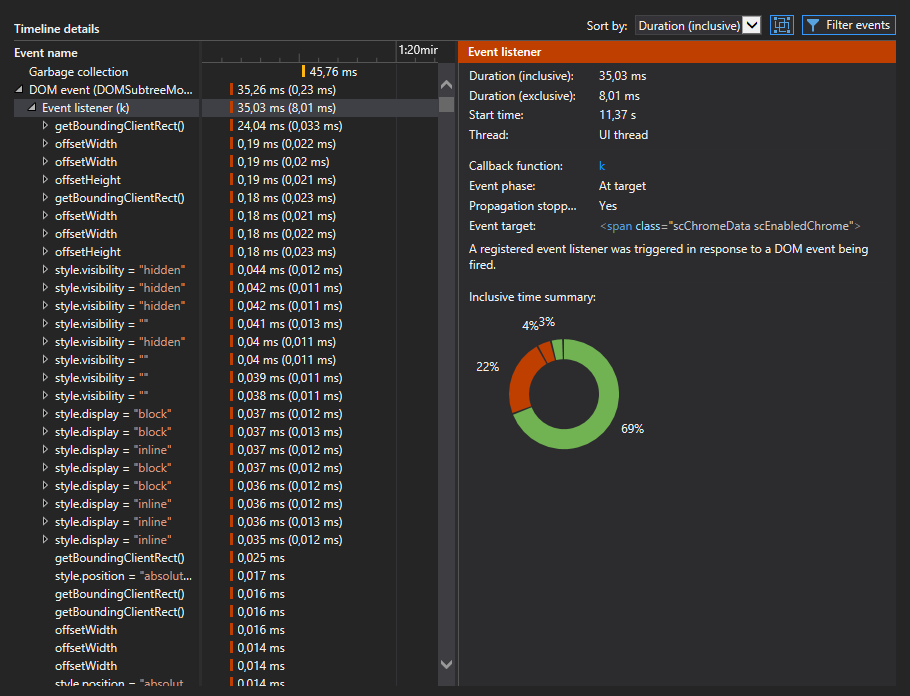910x696 pixels.
Task: Select the 0,017 ms style.position absolut... row
Action: (226, 576)
